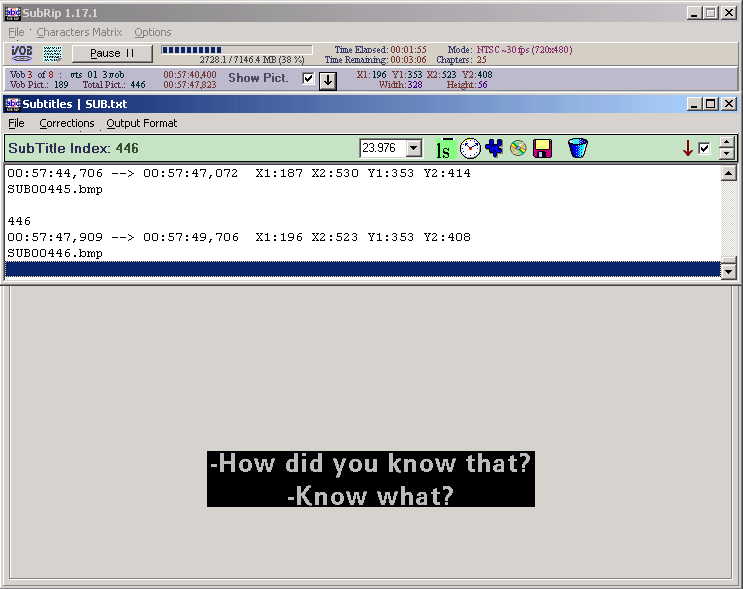Click the red down arrow icon
743x589 pixels.
[687, 149]
